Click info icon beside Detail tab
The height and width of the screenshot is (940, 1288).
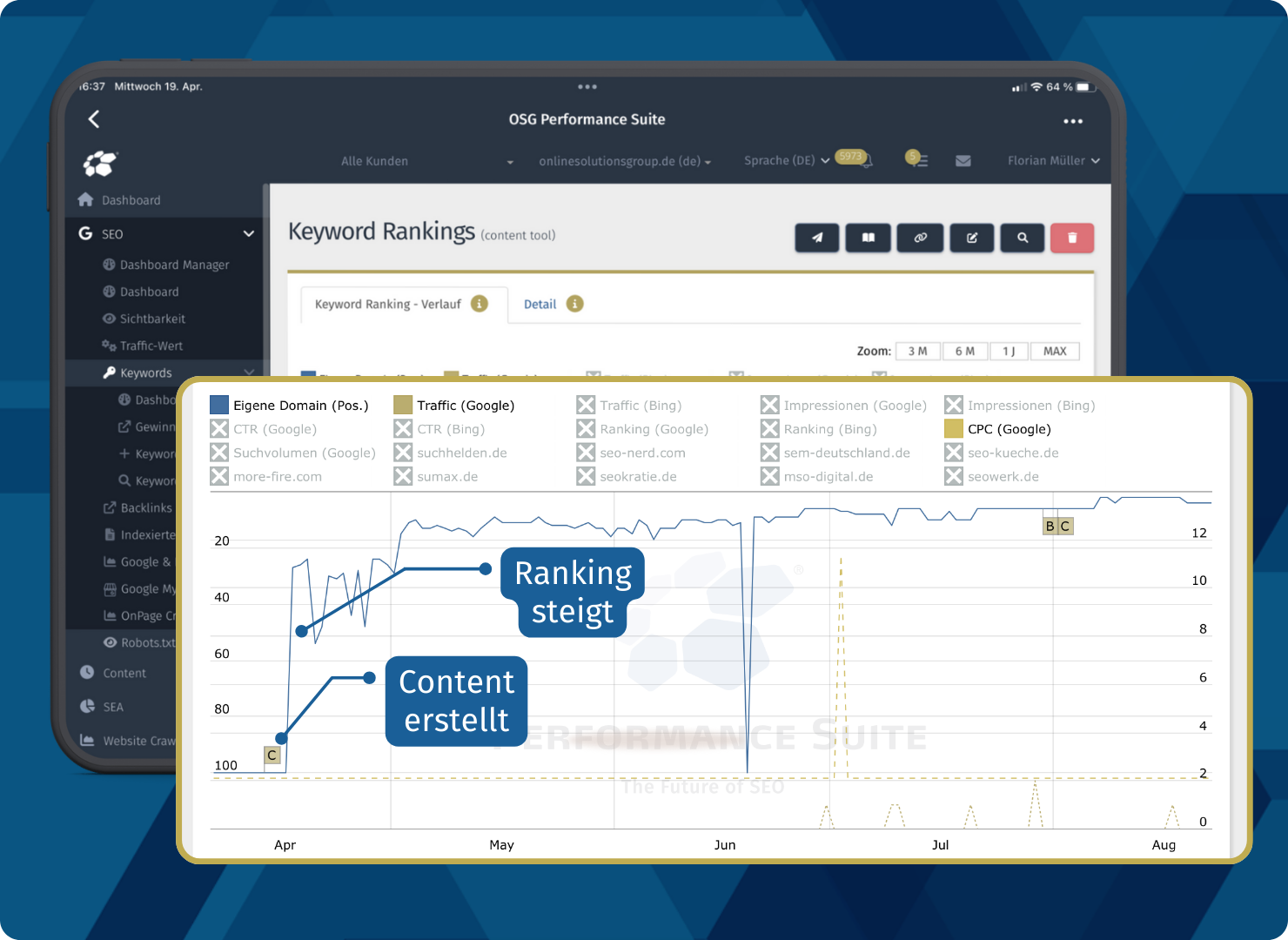pyautogui.click(x=575, y=304)
